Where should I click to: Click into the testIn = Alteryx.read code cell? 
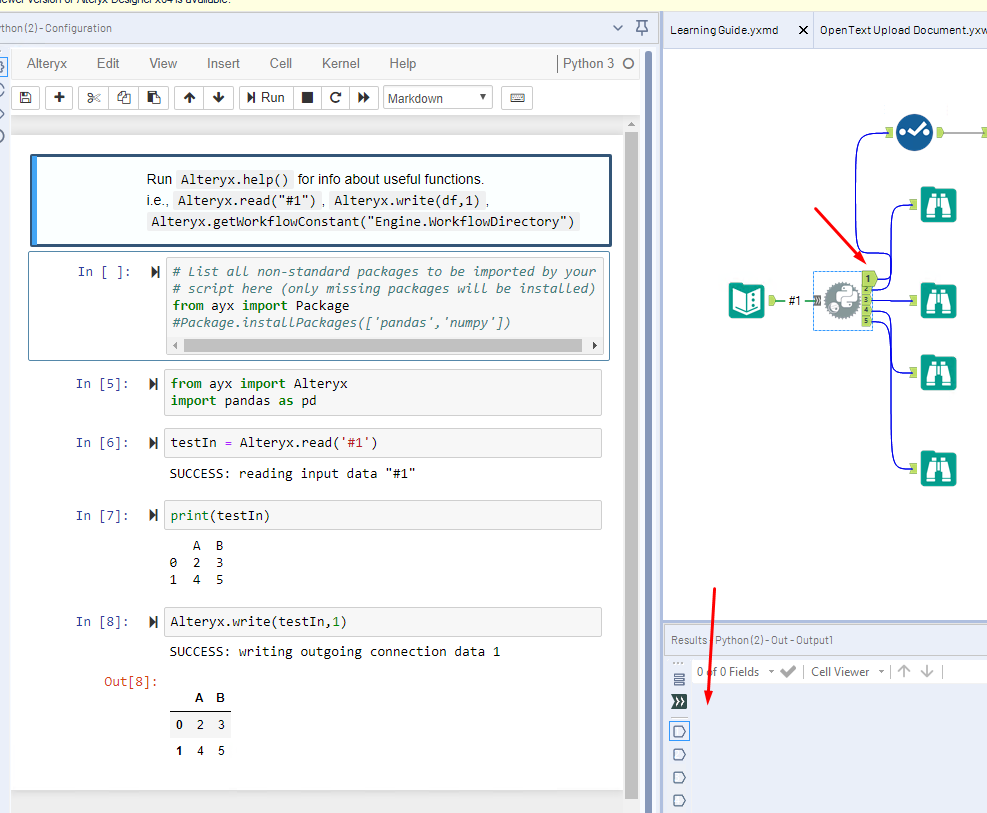(383, 443)
